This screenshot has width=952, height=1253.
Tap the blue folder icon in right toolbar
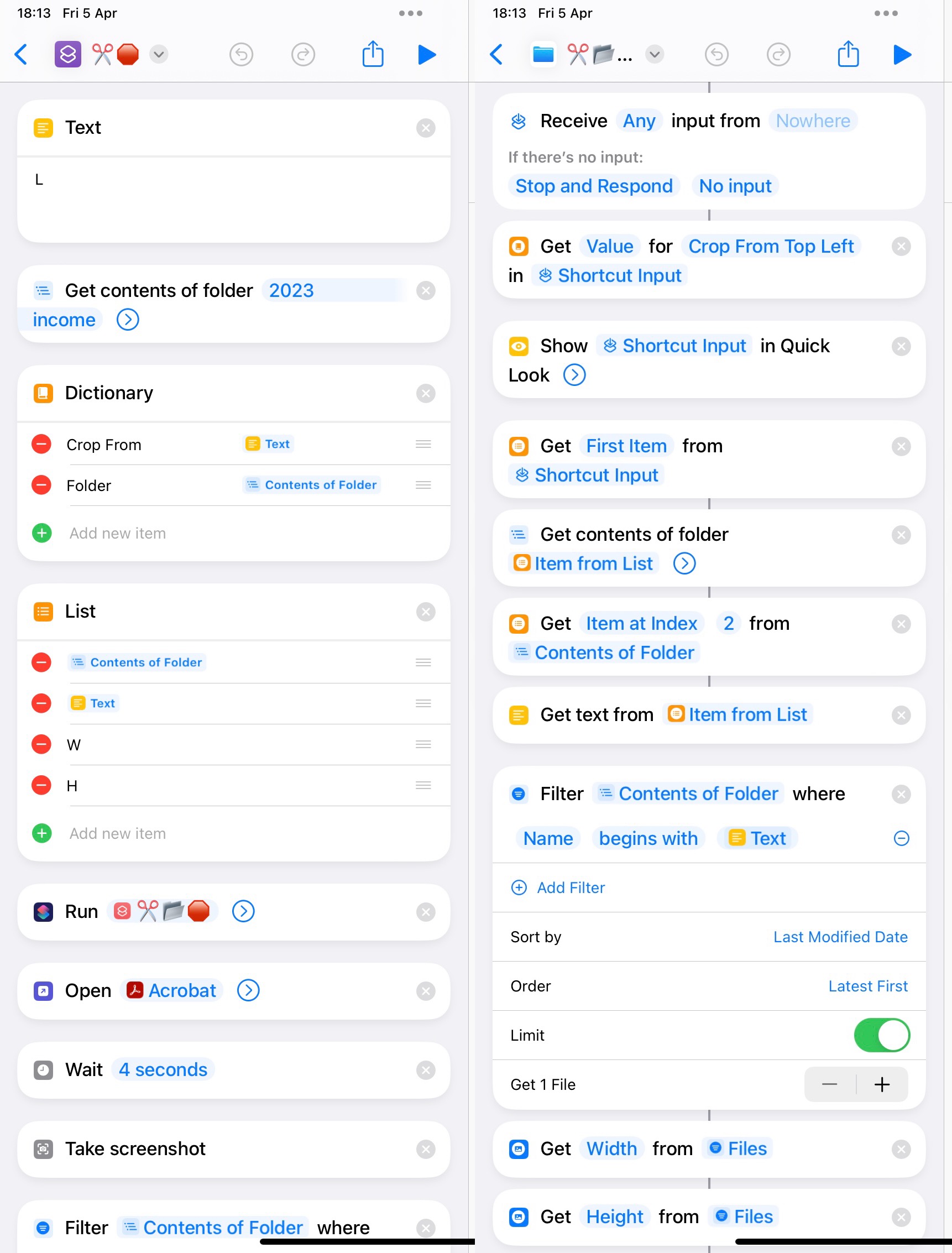(x=542, y=54)
